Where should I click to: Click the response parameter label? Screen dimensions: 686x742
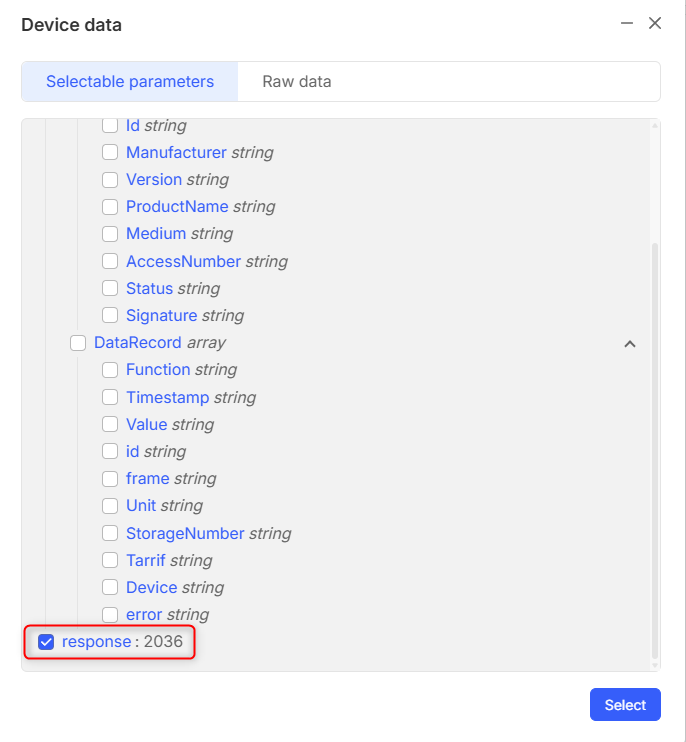pos(96,642)
